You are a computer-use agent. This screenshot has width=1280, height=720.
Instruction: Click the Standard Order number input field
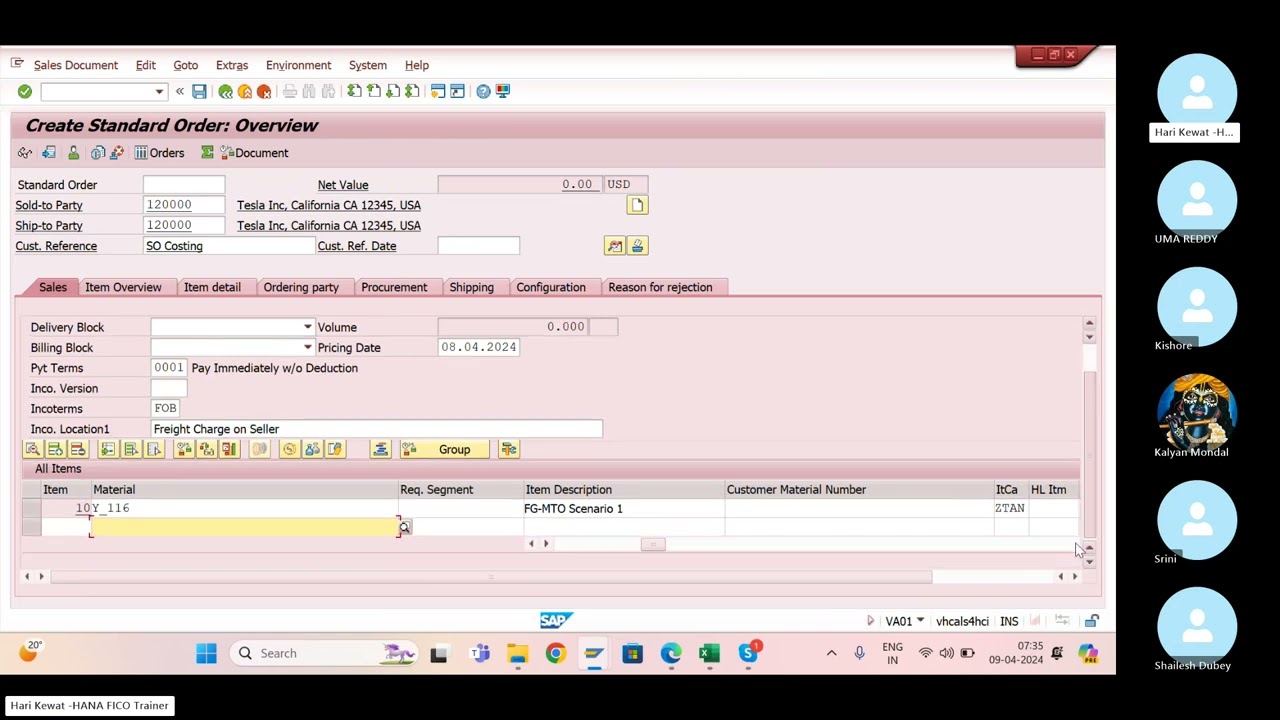pos(184,185)
